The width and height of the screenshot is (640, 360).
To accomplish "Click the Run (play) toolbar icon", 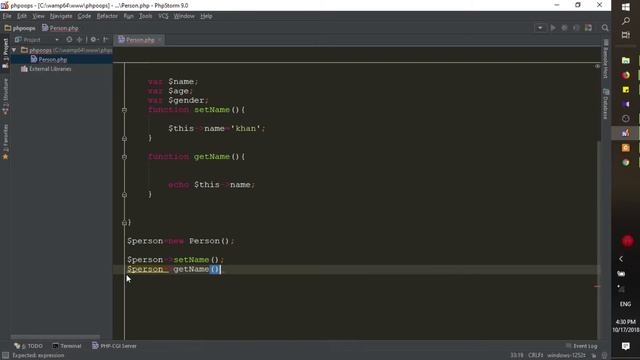I will (553, 28).
